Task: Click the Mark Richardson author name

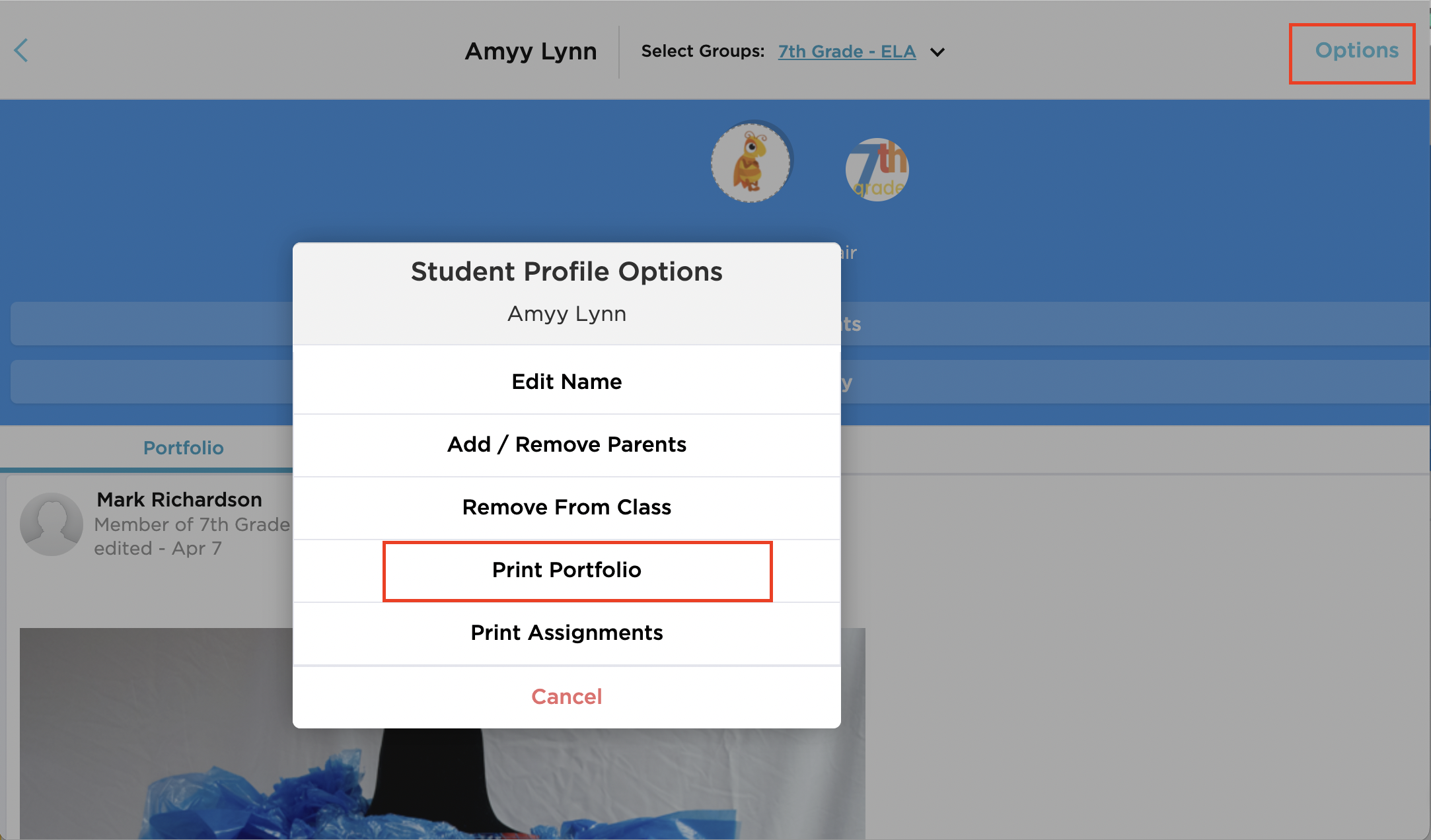Action: [179, 500]
